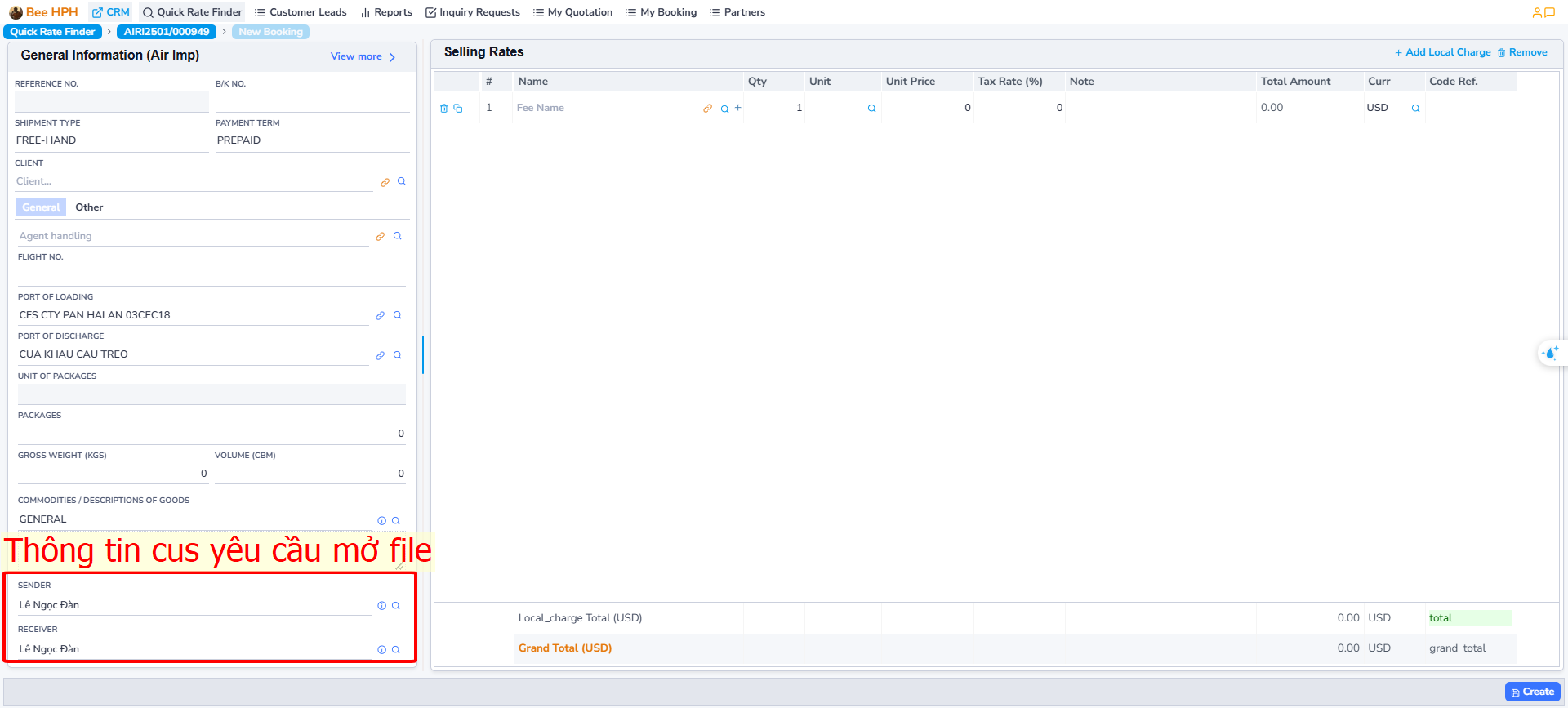Open the CRM menu

[110, 12]
